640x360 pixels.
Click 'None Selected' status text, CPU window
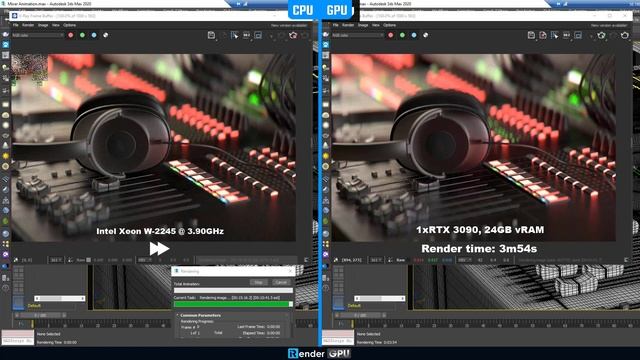coord(49,334)
